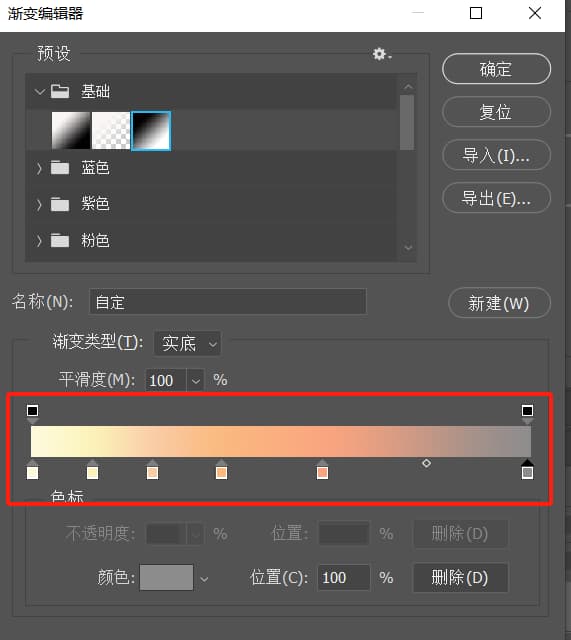
Task: Select the left opacity stop above gradient
Action: click(x=33, y=413)
